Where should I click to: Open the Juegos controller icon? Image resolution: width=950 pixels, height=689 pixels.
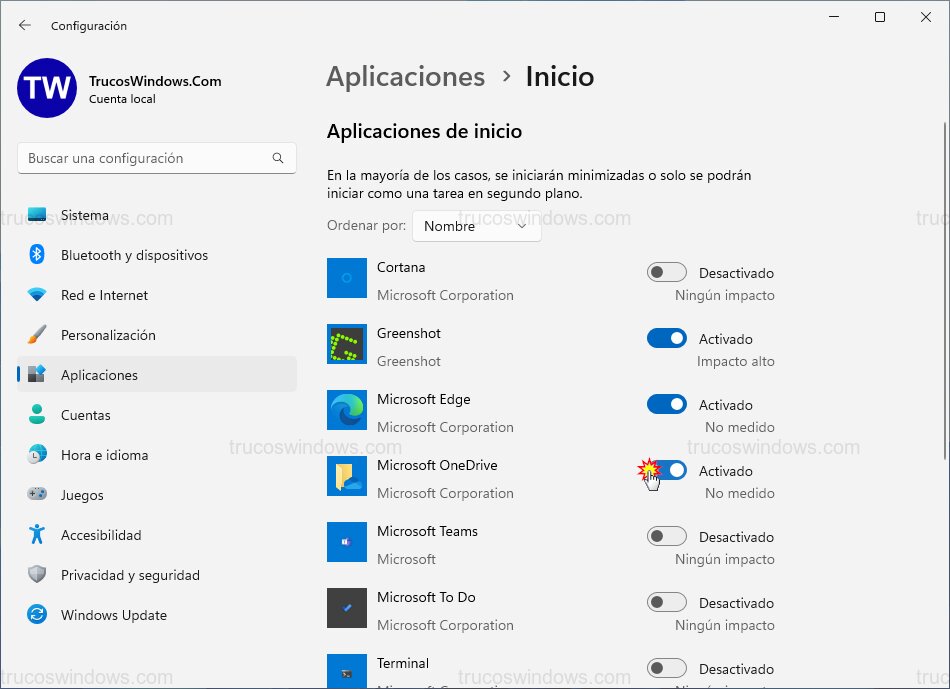(37, 495)
